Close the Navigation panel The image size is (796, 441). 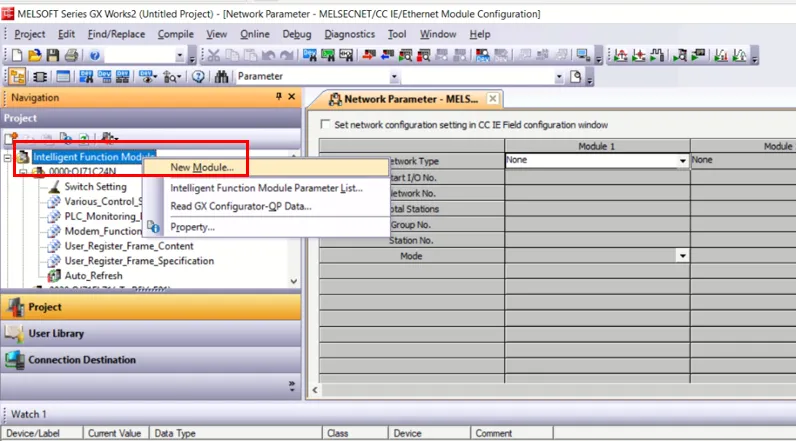pyautogui.click(x=291, y=96)
